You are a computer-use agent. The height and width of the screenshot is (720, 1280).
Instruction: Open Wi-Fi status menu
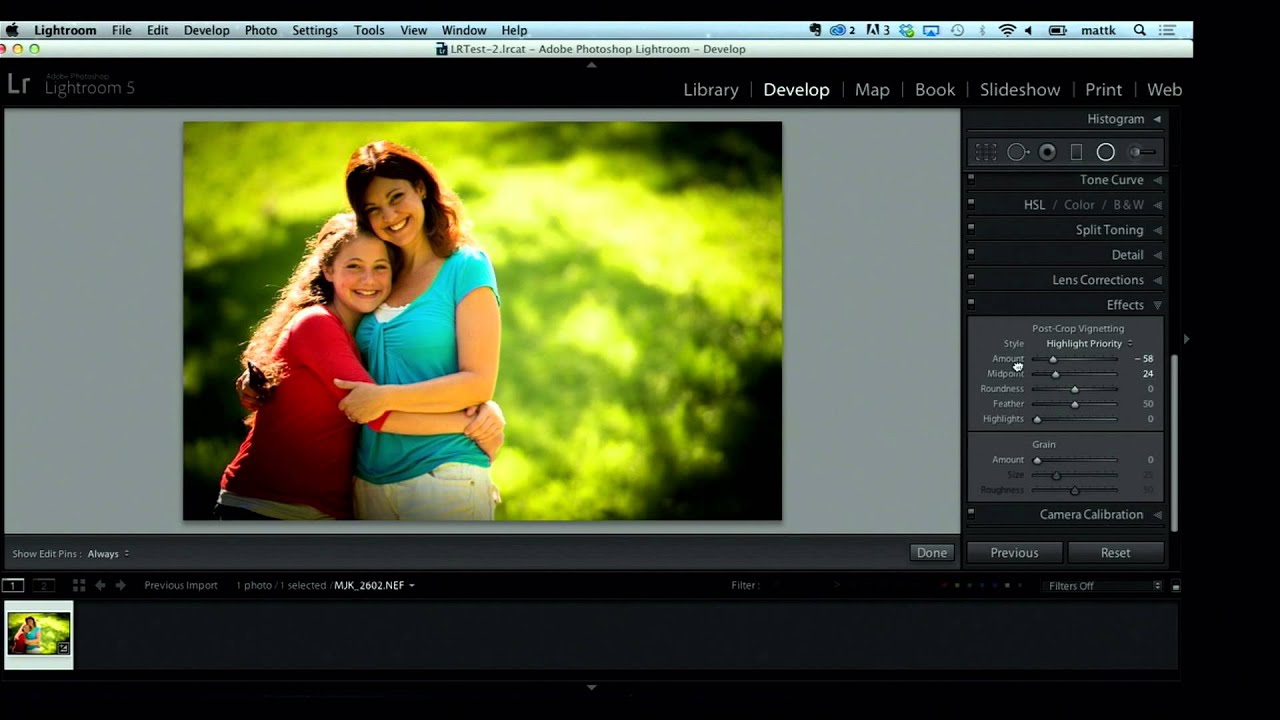[x=1007, y=30]
